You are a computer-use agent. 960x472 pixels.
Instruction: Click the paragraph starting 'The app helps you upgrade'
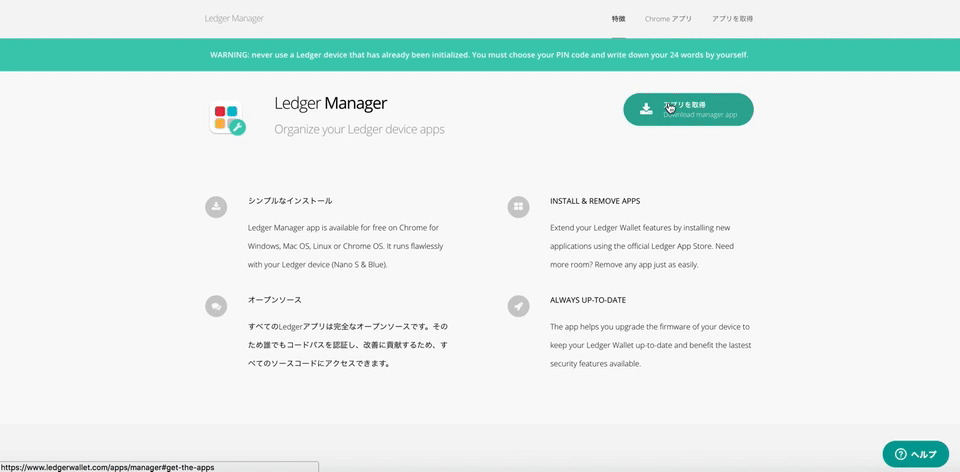[x=651, y=345]
